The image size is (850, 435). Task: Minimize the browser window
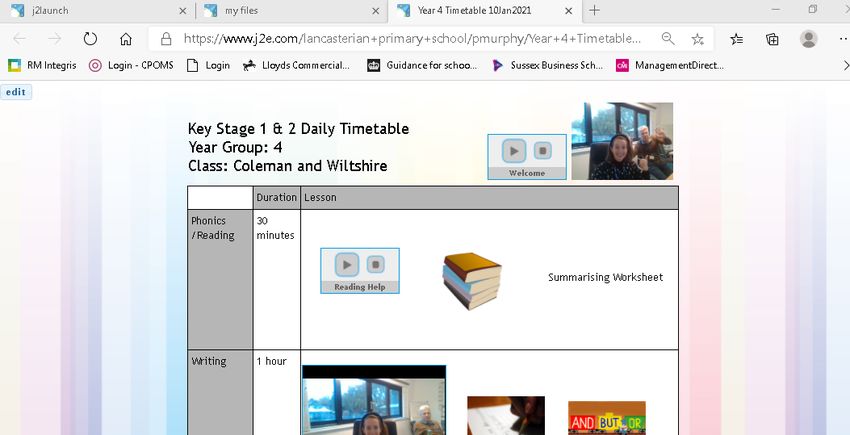(x=776, y=10)
